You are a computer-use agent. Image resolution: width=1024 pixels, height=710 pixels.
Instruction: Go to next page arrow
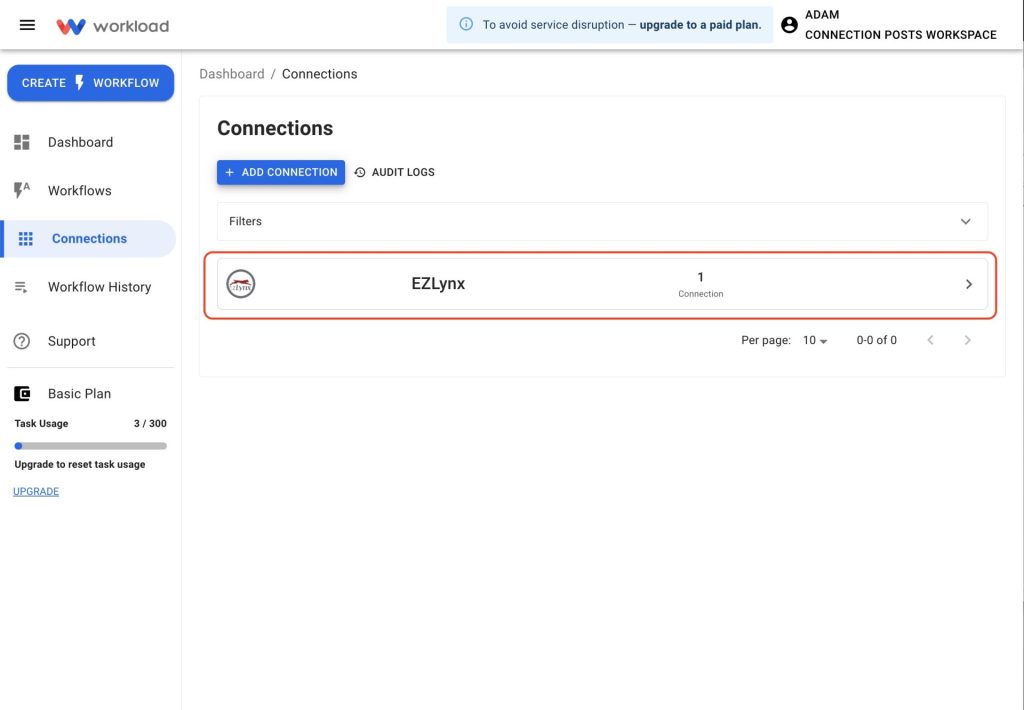tap(968, 340)
